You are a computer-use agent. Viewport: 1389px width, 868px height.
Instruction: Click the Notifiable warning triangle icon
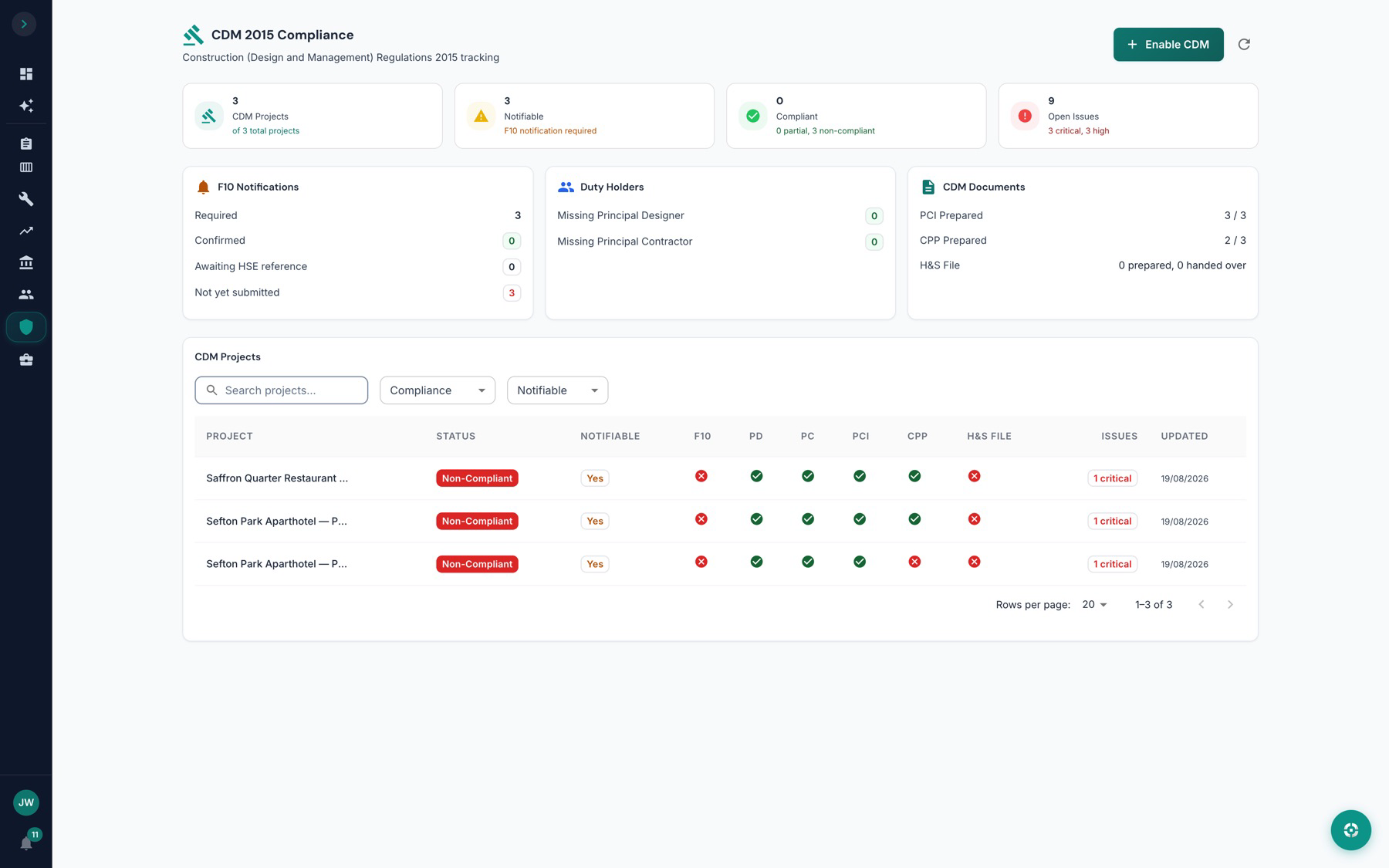coord(481,116)
